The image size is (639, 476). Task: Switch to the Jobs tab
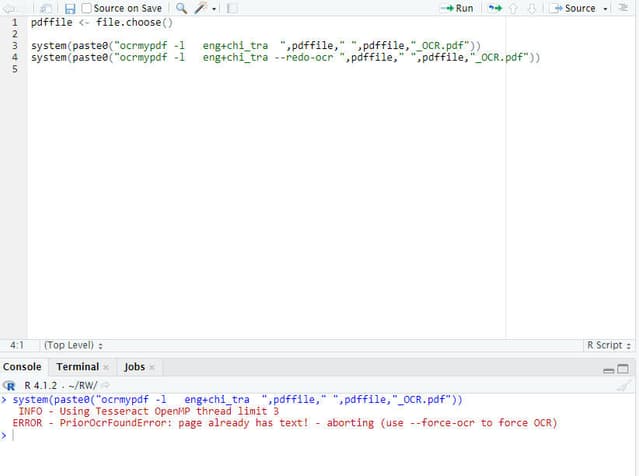tap(134, 367)
